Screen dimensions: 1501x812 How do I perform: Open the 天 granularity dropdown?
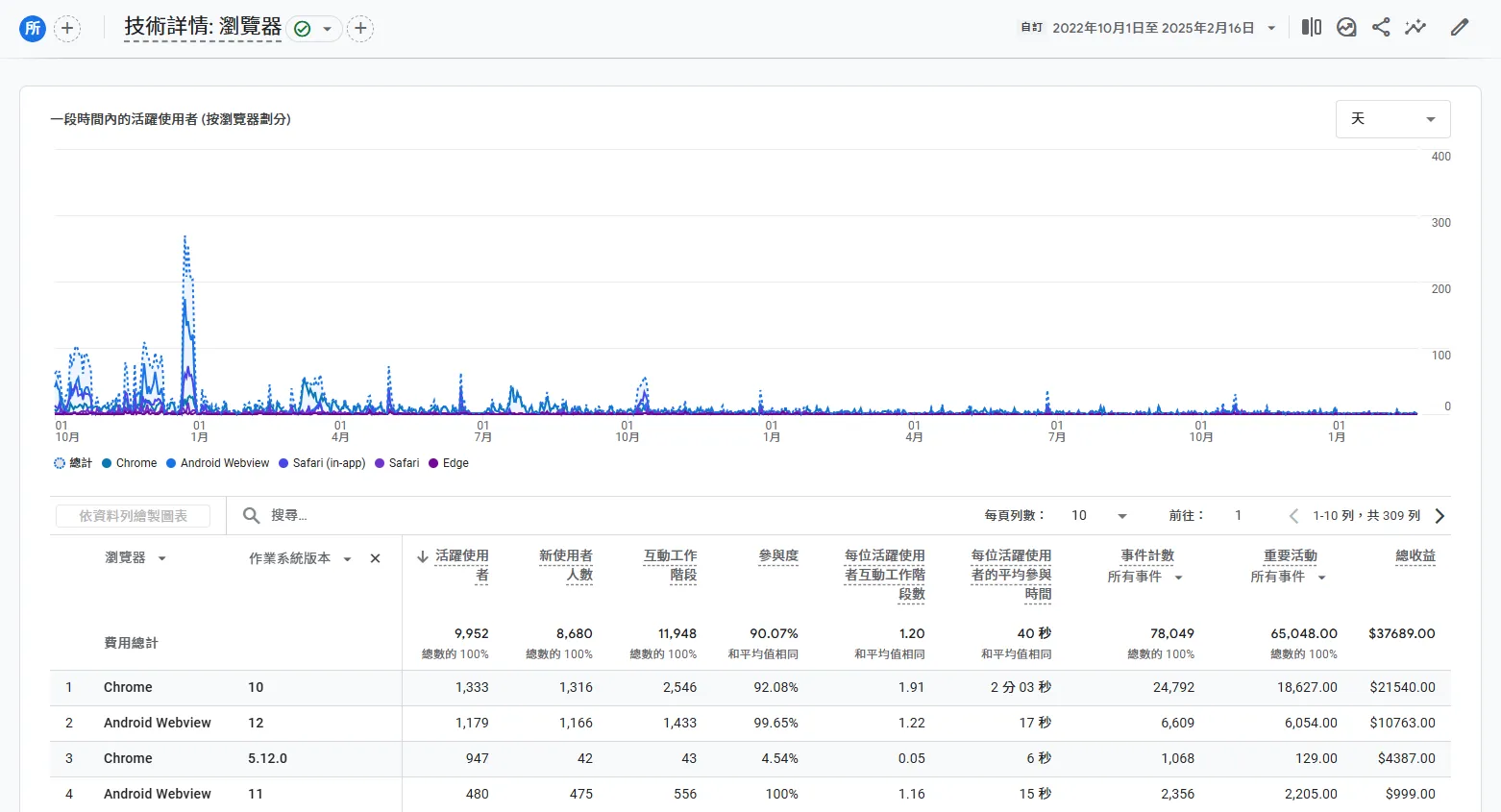(x=1392, y=119)
